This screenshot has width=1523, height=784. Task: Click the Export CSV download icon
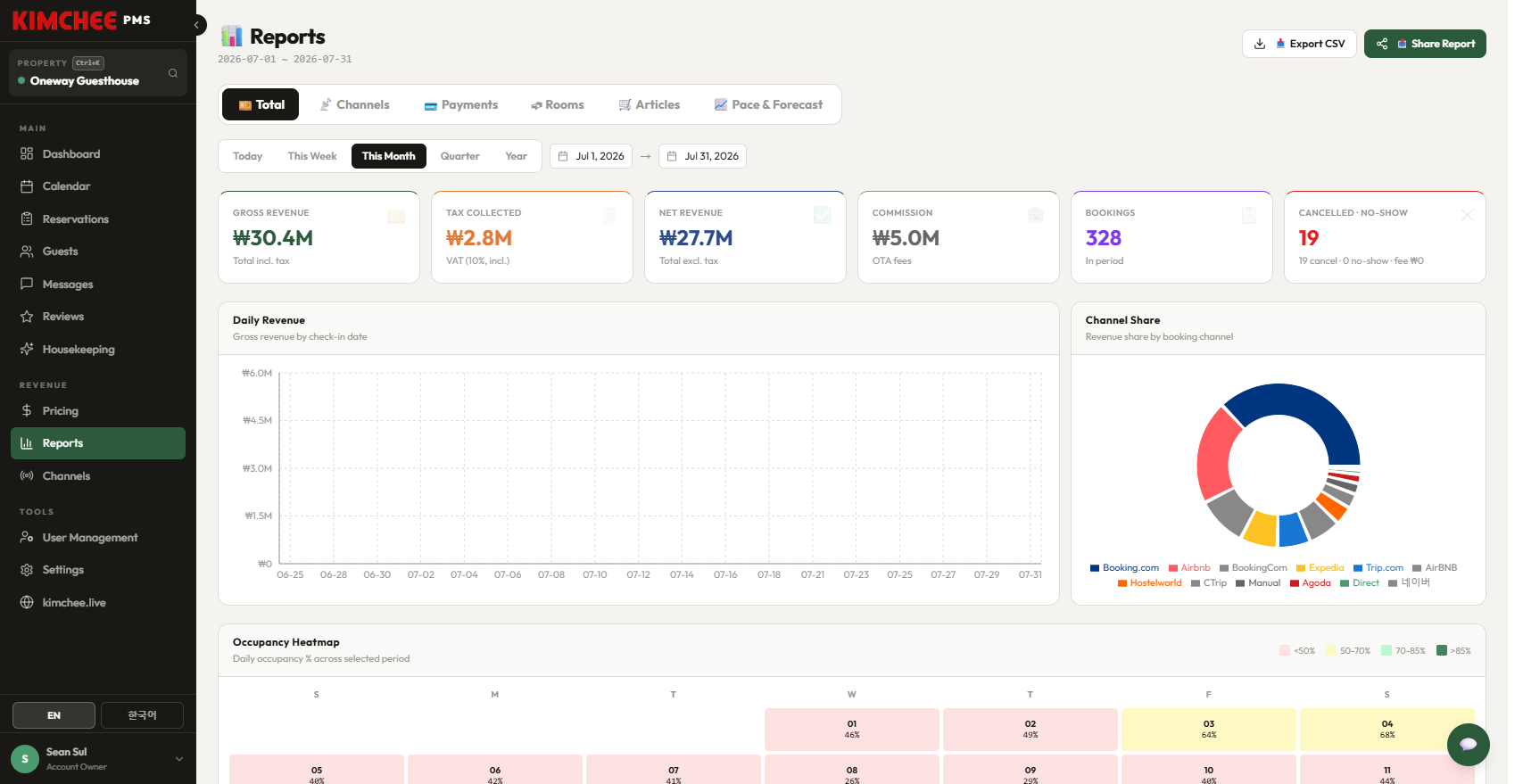coord(1260,44)
